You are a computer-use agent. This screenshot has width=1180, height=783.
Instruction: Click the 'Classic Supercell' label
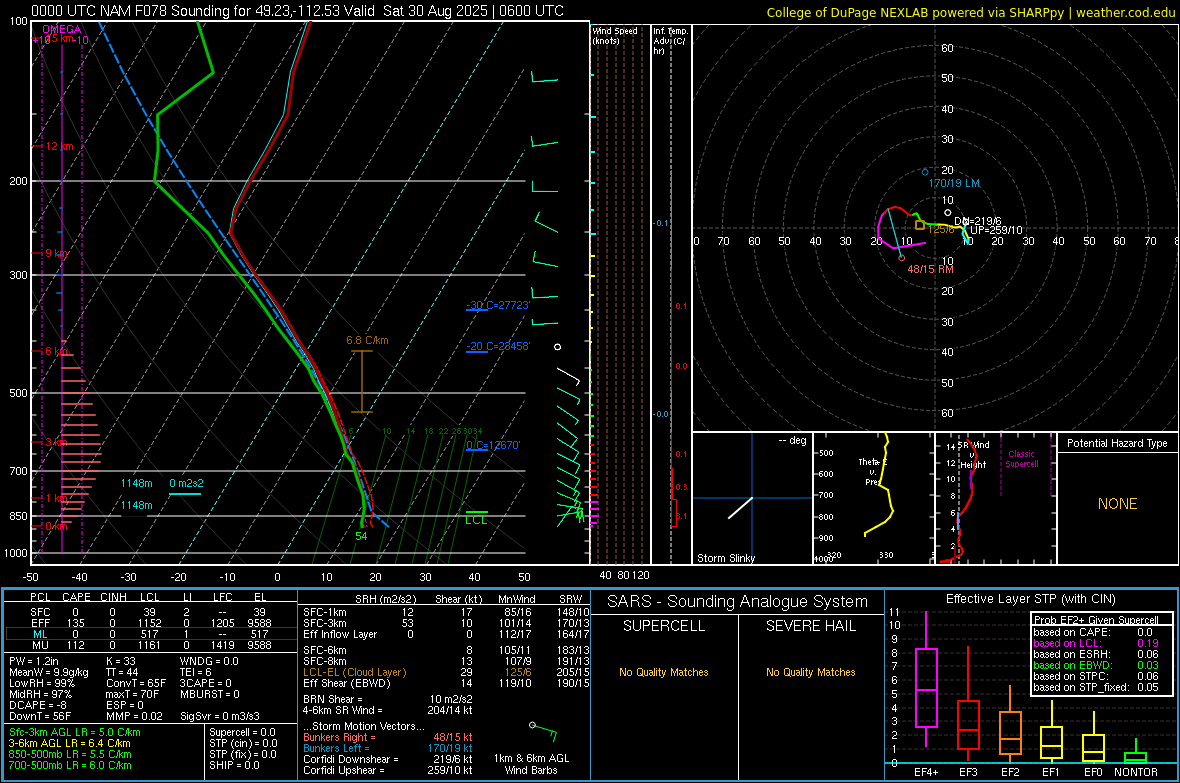pyautogui.click(x=1021, y=459)
